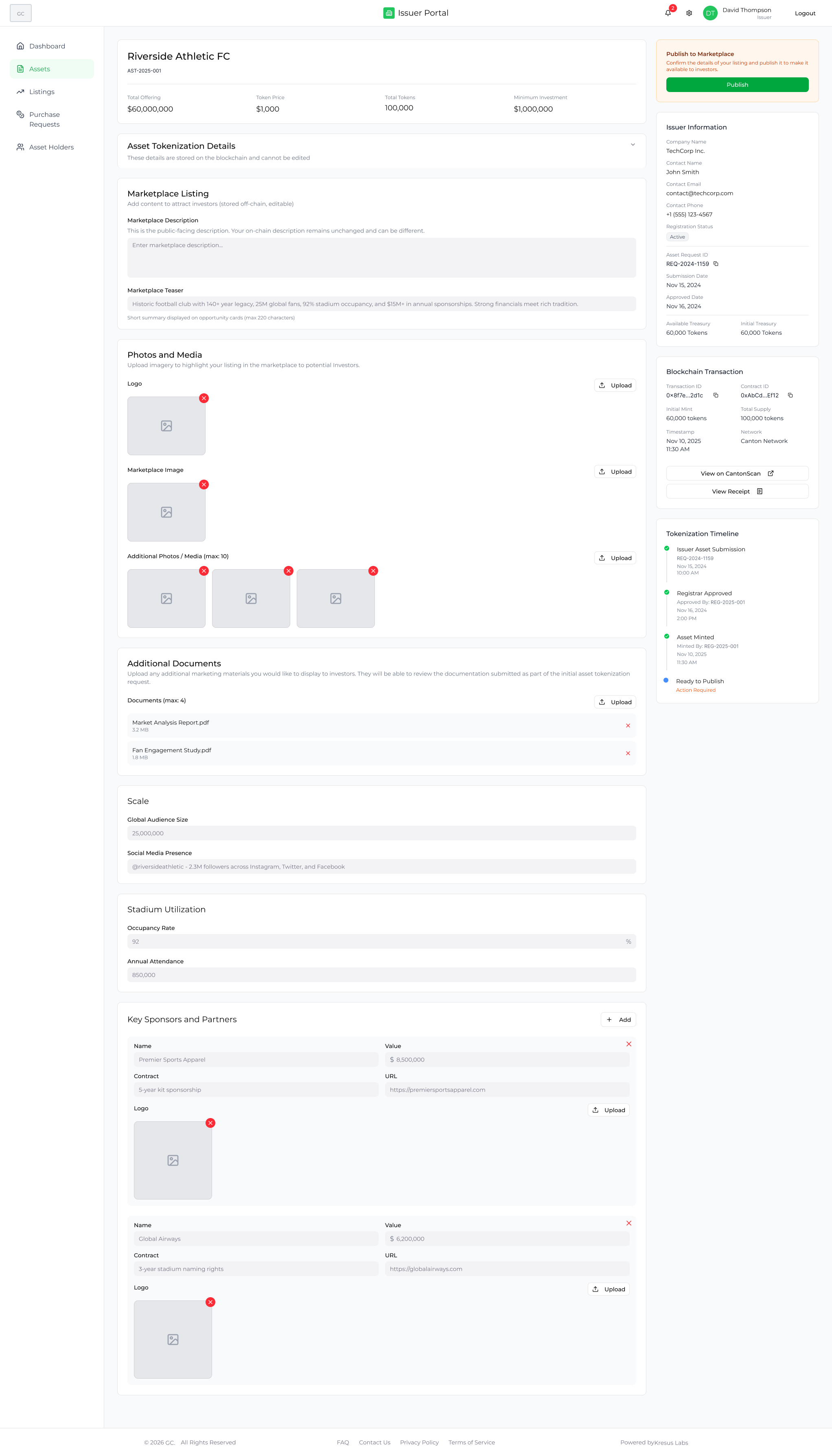832x1456 pixels.
Task: Remove the Premier Sports Apparel sponsor entry
Action: (x=628, y=1044)
